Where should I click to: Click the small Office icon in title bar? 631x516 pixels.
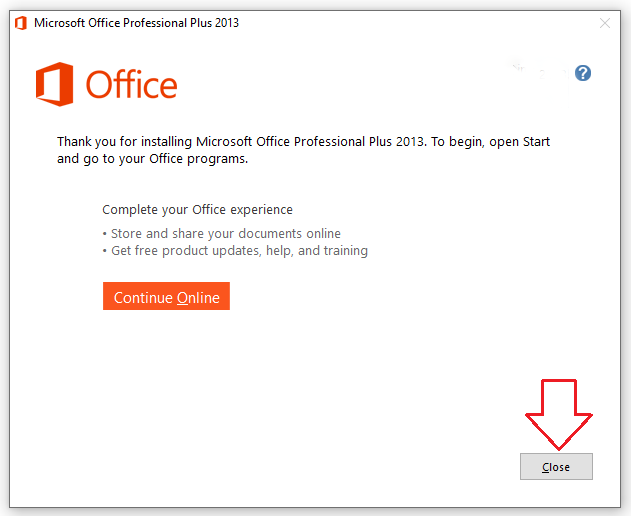[20, 23]
